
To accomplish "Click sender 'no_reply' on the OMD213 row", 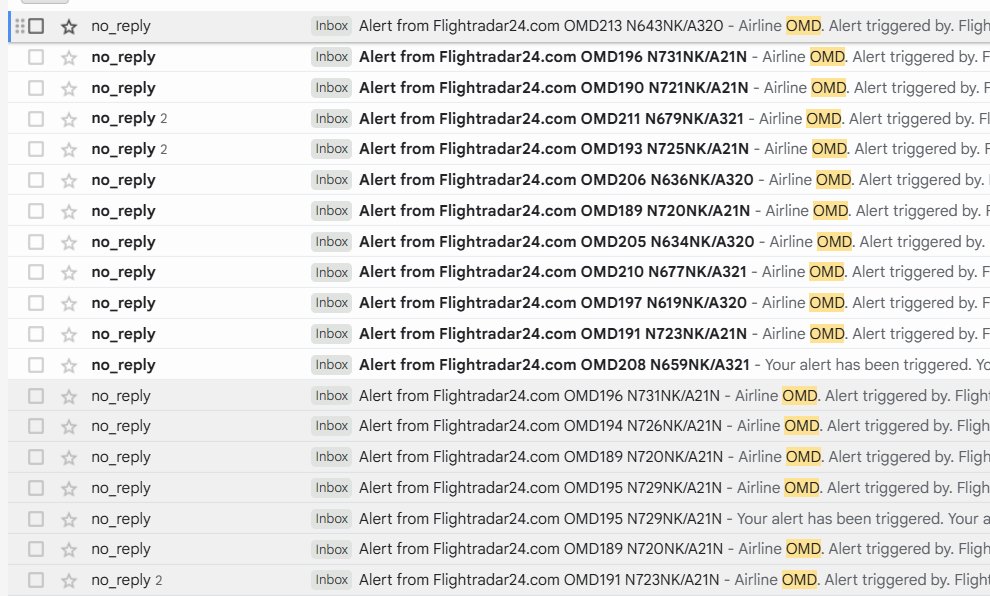I will [121, 26].
